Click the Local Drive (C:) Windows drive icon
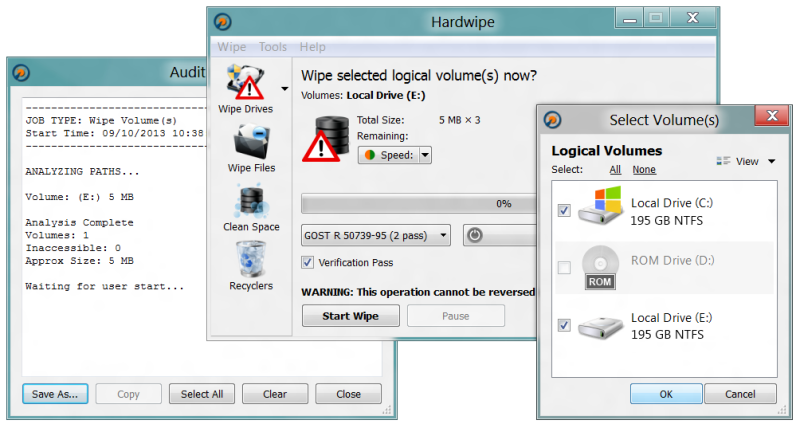The width and height of the screenshot is (800, 428). click(x=601, y=206)
